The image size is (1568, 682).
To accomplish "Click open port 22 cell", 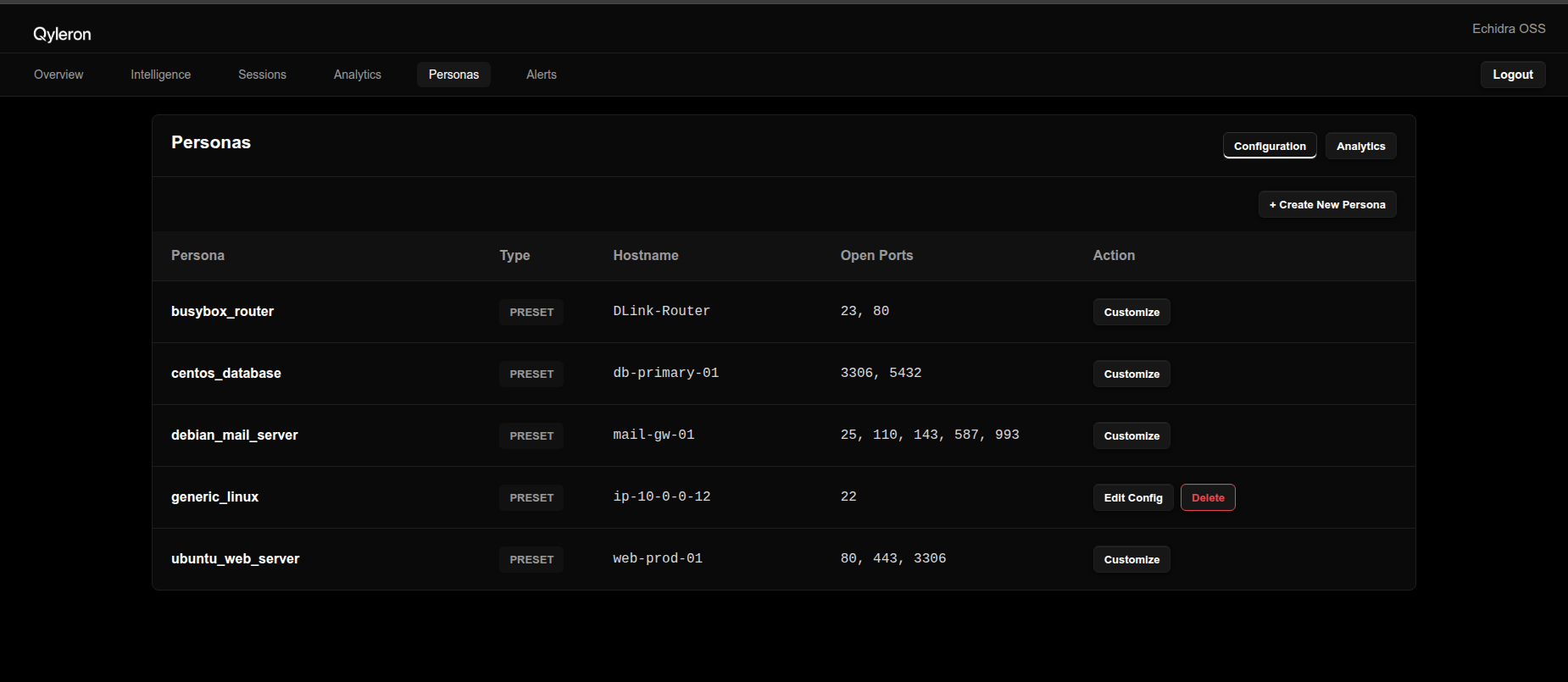I will coord(848,496).
